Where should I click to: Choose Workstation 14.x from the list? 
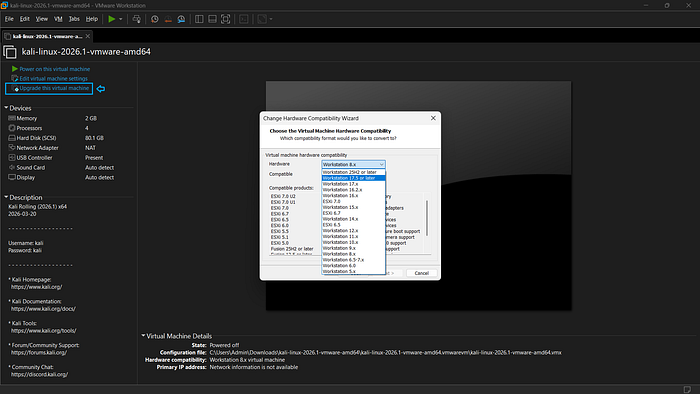[x=353, y=219]
